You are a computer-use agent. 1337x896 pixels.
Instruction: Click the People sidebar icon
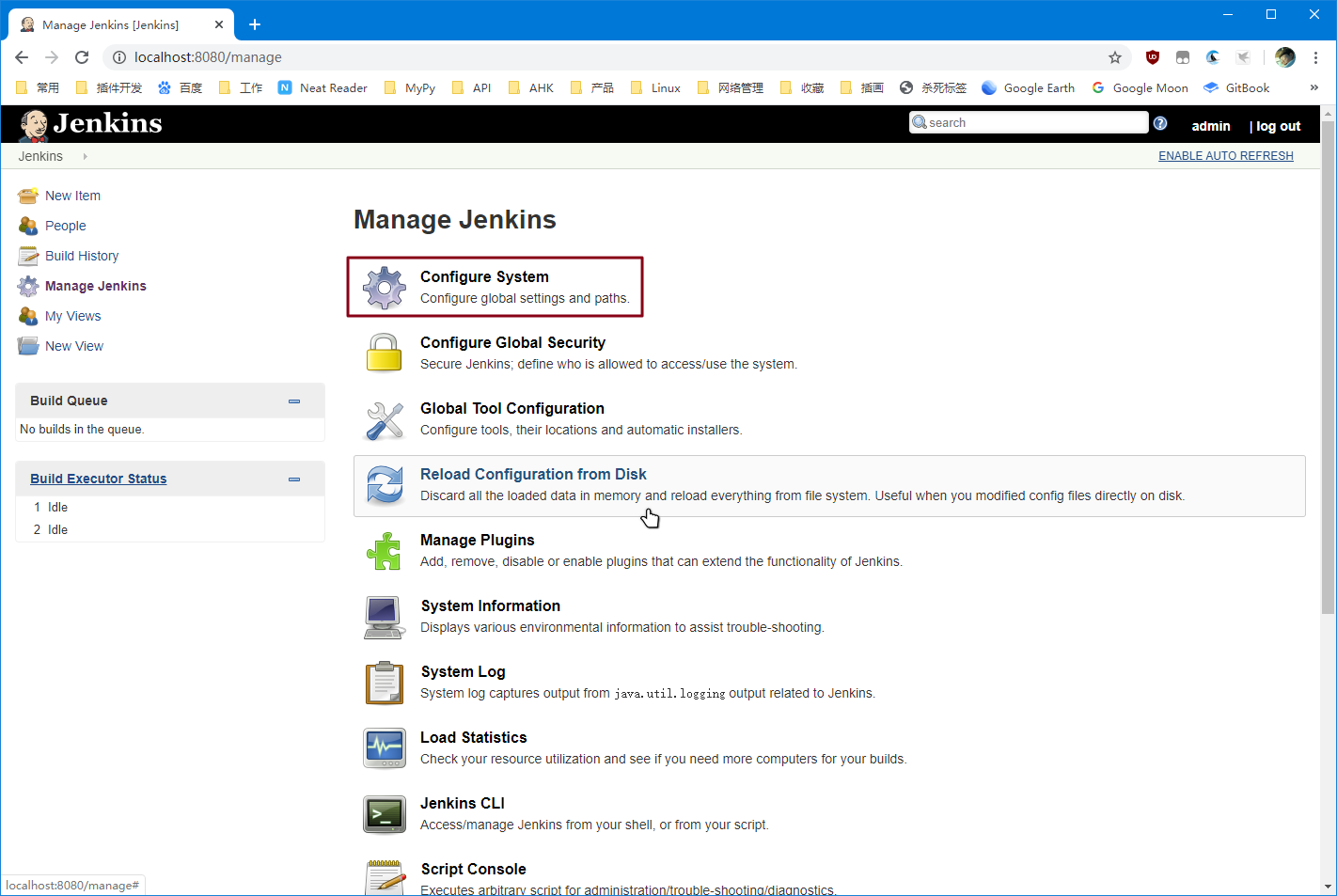pyautogui.click(x=28, y=226)
